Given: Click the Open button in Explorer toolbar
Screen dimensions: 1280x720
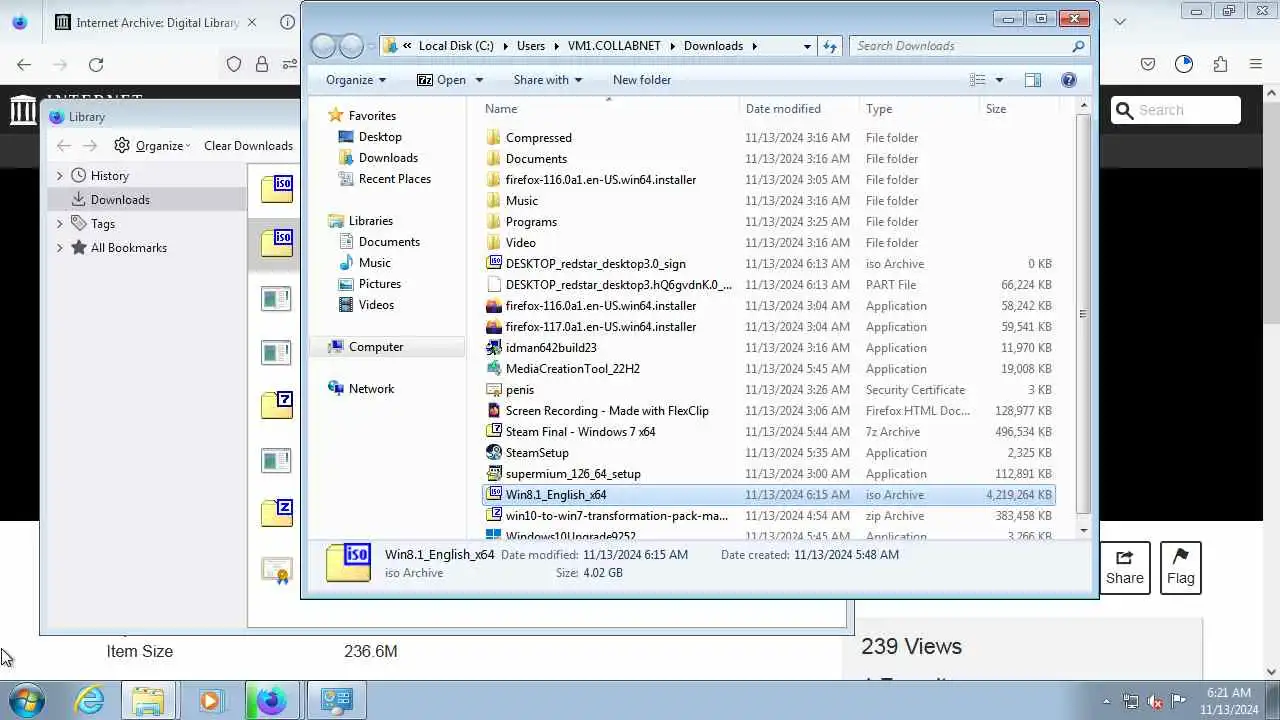Looking at the screenshot, I should (442, 80).
